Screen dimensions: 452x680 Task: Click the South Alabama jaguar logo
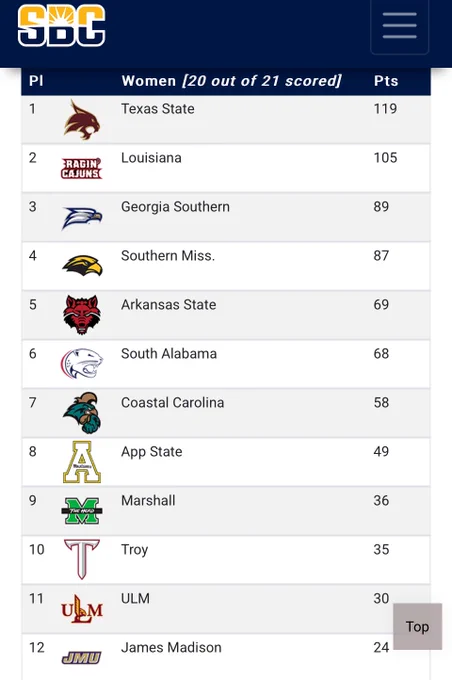(x=82, y=363)
